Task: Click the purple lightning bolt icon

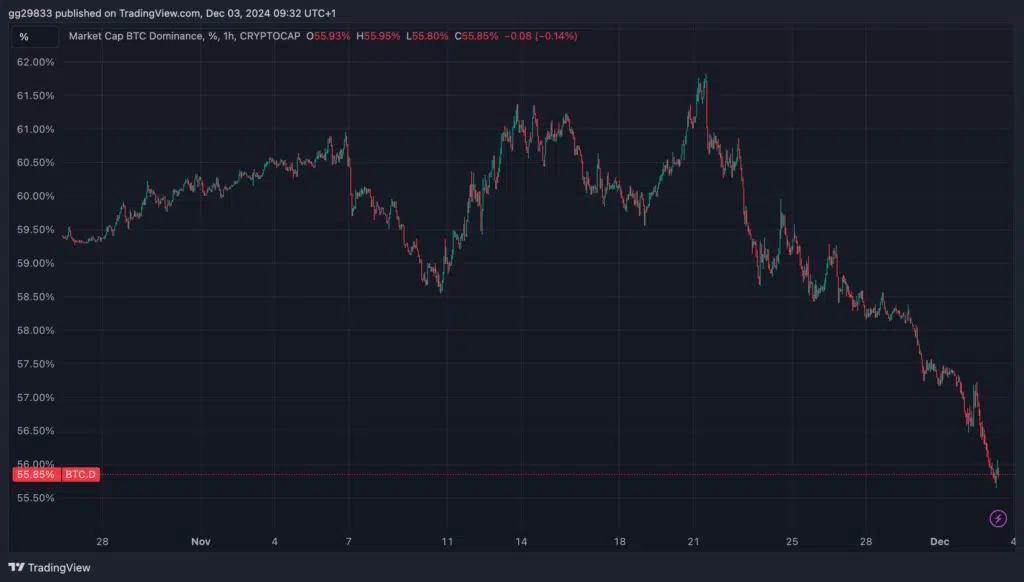Action: pos(997,517)
